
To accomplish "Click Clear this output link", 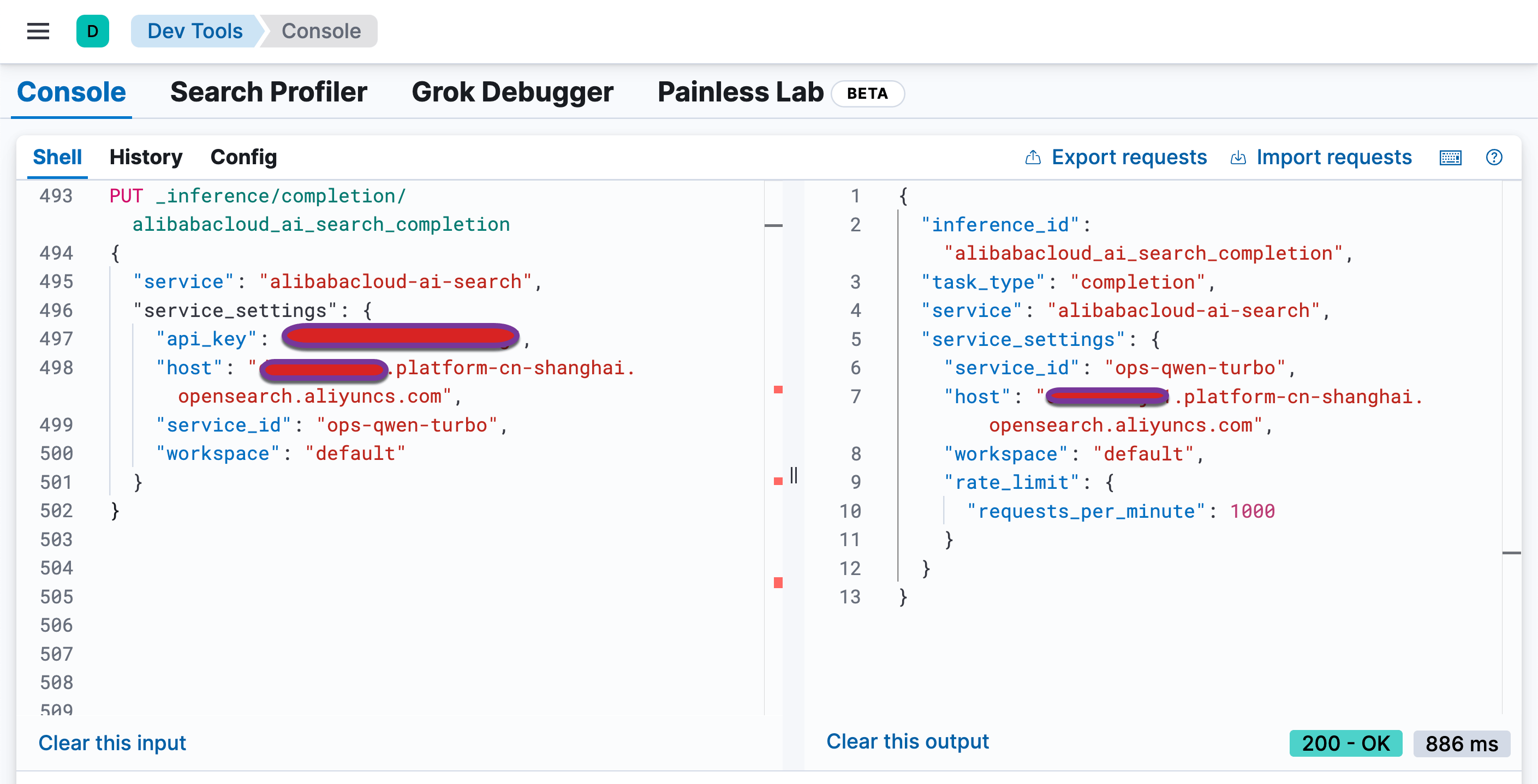I will [x=907, y=741].
